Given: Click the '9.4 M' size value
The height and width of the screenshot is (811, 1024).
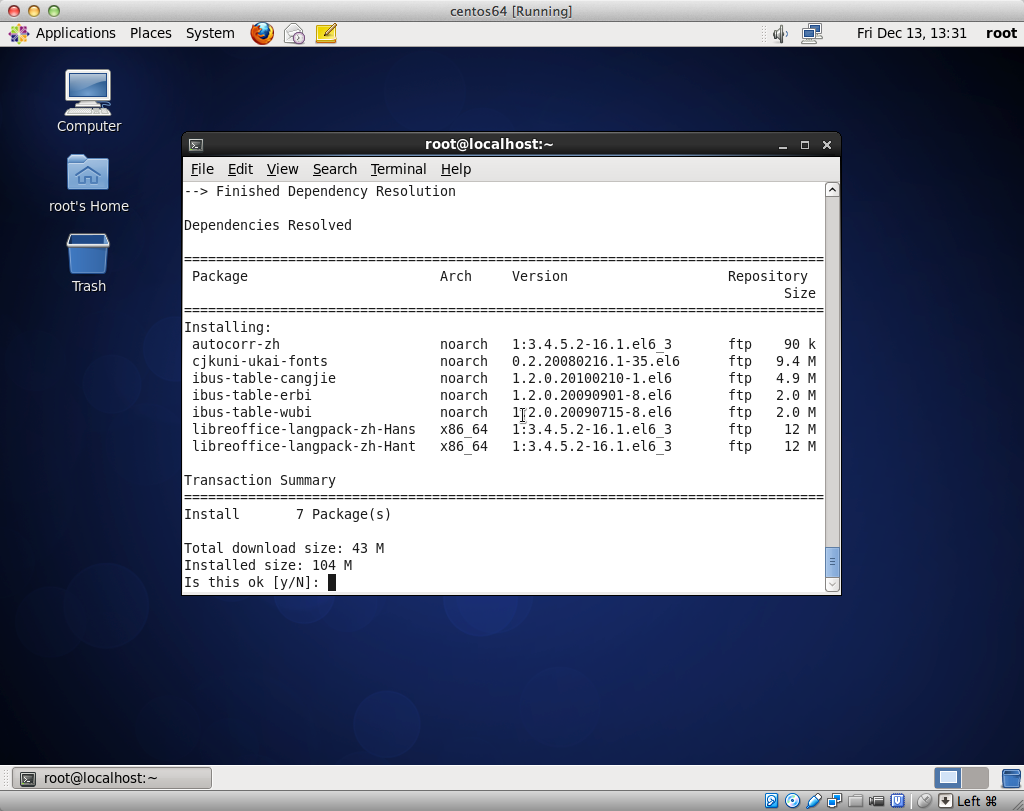Looking at the screenshot, I should point(796,362).
